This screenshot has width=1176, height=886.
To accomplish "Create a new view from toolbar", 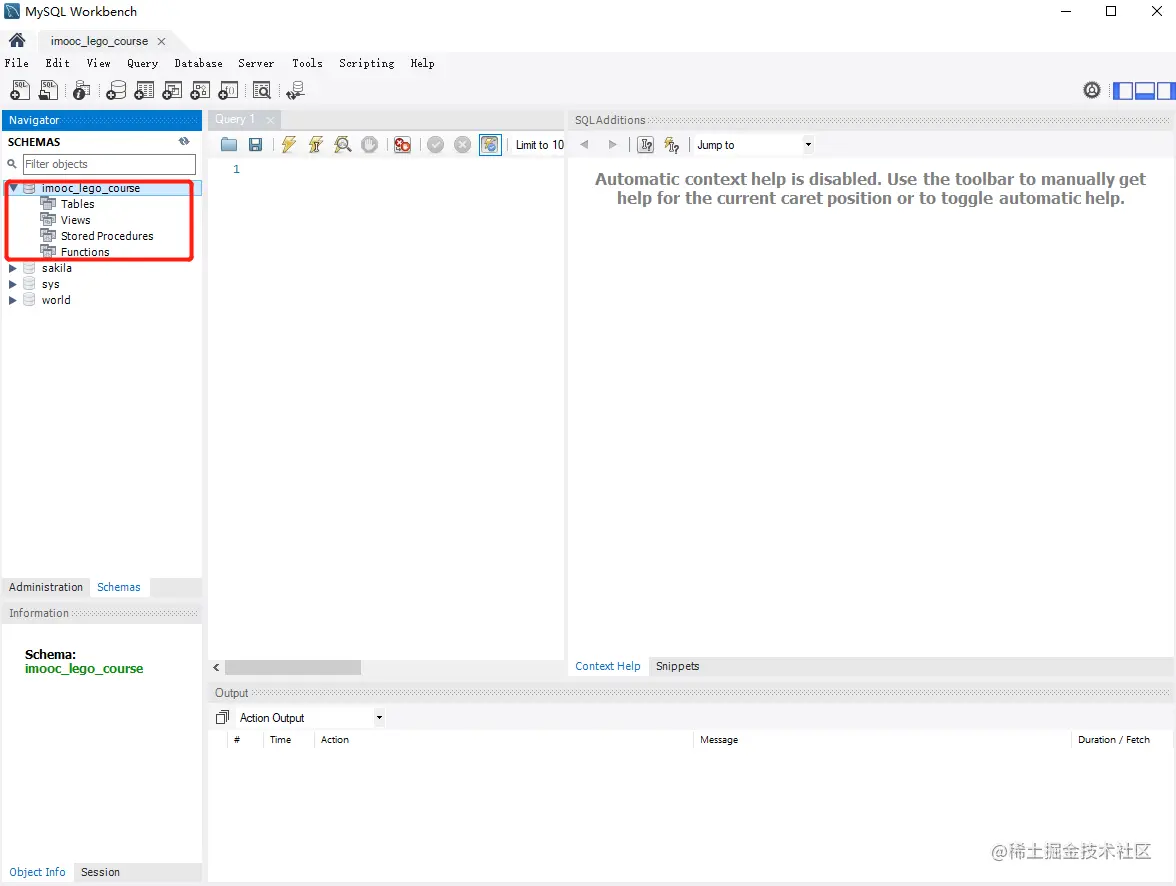I will (x=172, y=91).
